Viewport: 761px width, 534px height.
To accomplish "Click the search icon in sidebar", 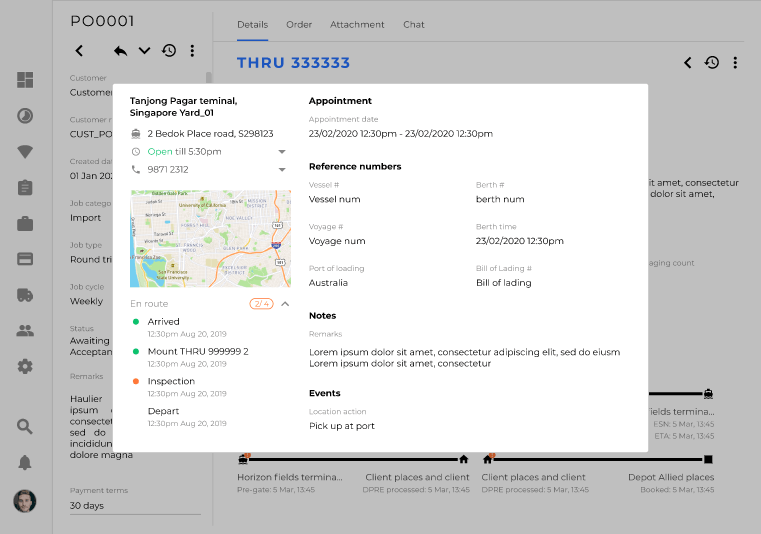I will coord(25,427).
